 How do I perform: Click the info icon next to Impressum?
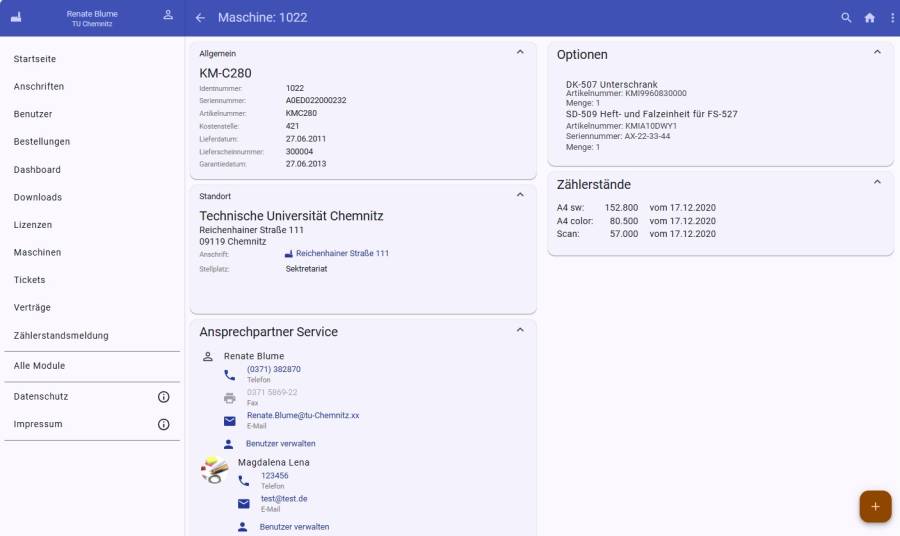point(164,424)
